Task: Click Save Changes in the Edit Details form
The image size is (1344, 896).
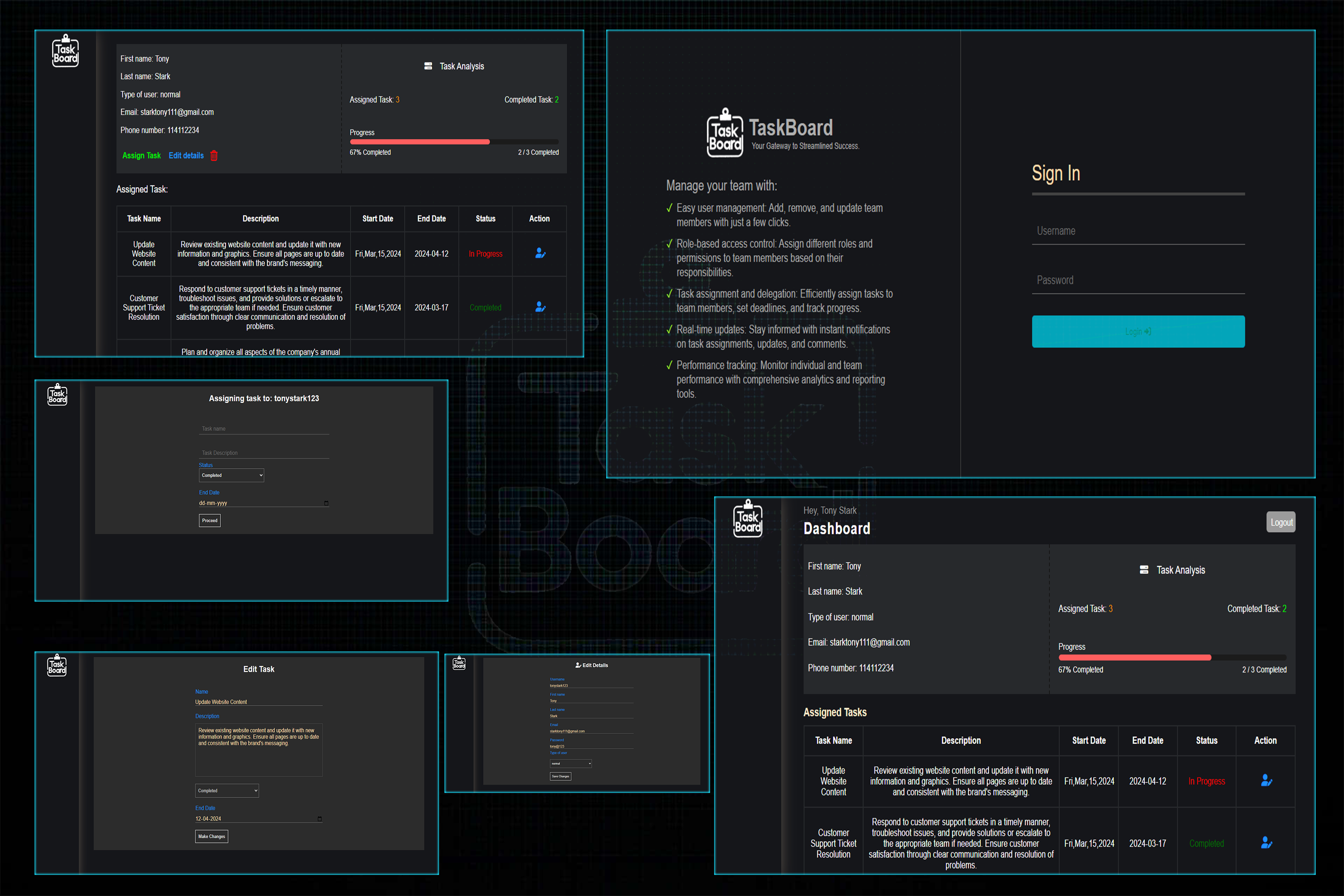Action: tap(560, 776)
